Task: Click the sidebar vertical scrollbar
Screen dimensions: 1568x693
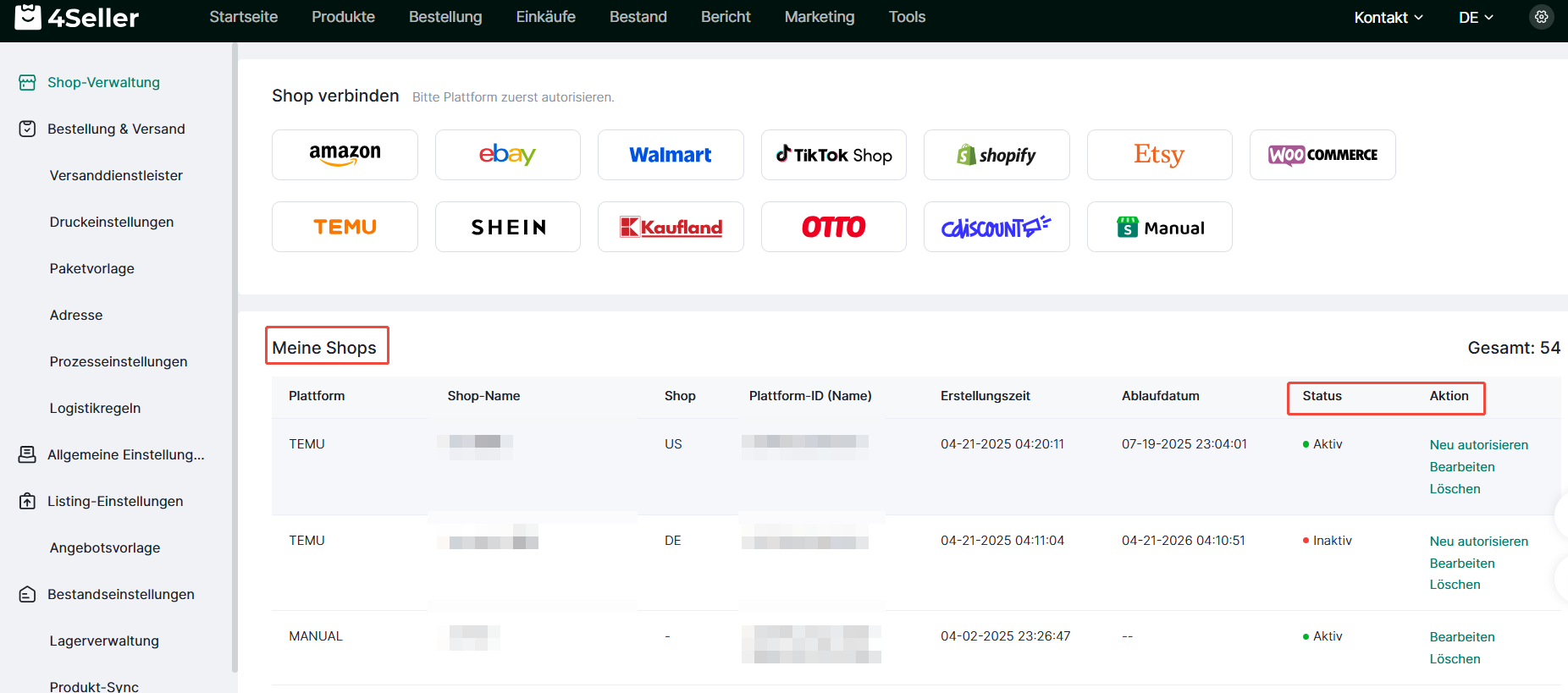Action: [235, 355]
